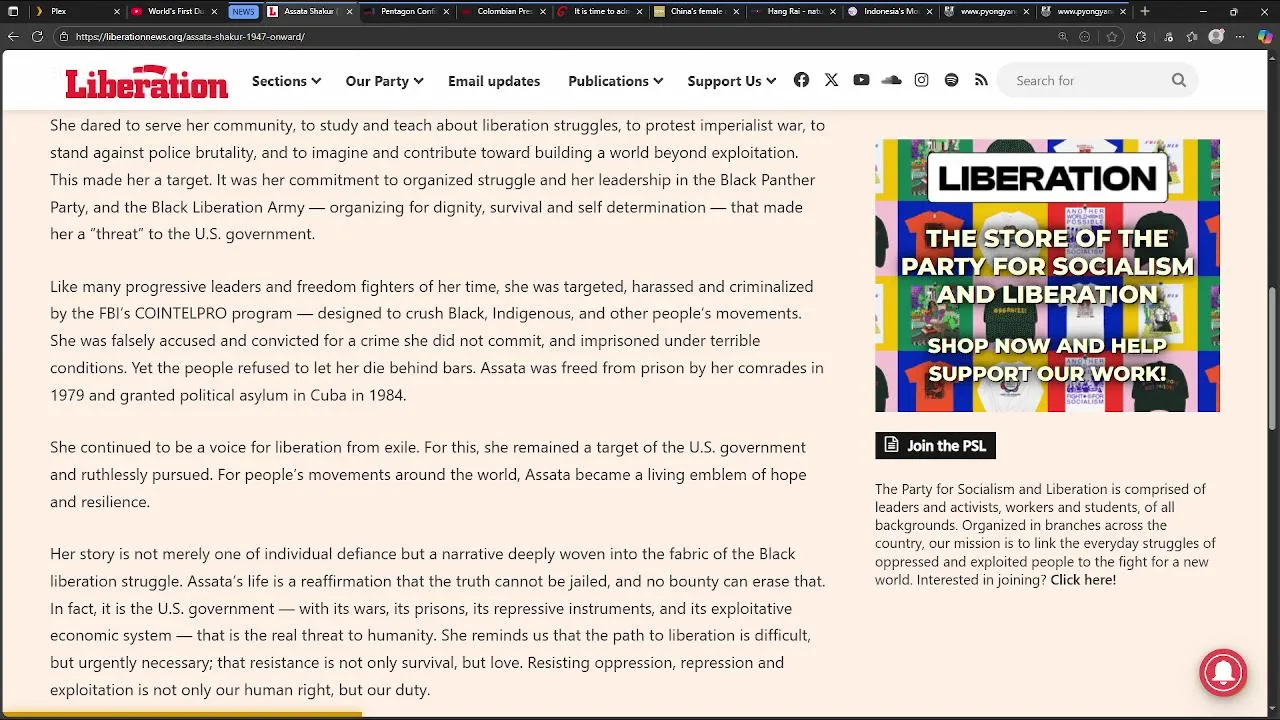Viewport: 1280px width, 720px height.
Task: Expand the Support Us dropdown menu
Action: (x=731, y=81)
